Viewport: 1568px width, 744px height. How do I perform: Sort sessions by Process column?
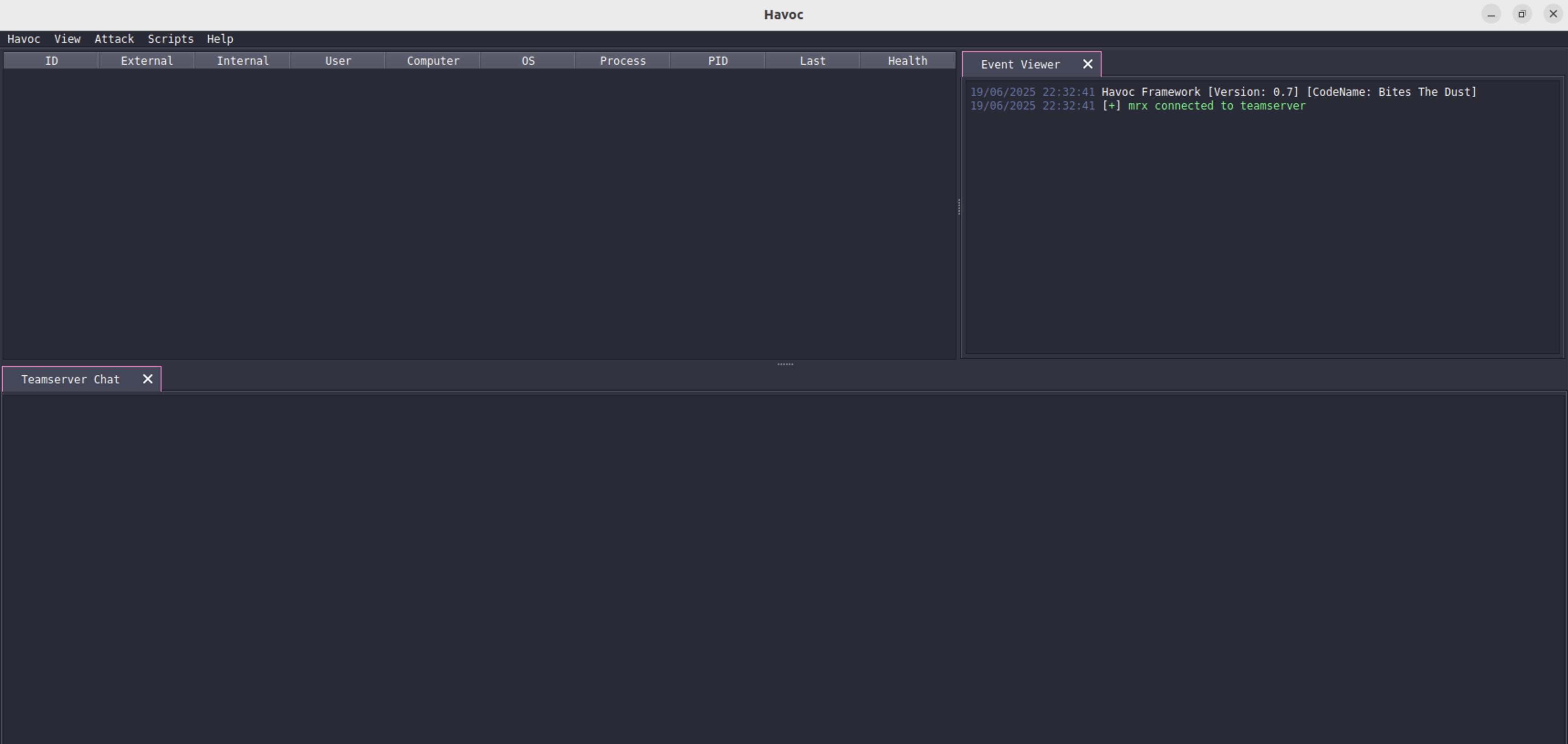623,61
